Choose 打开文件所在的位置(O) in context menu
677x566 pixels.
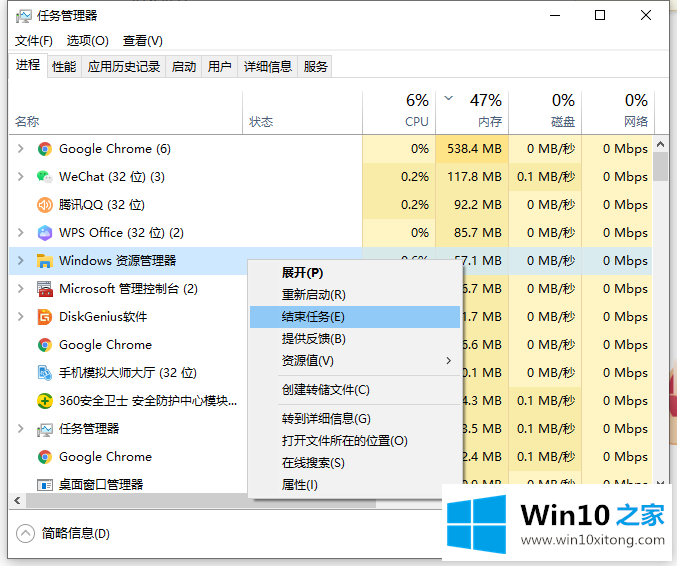[355, 441]
